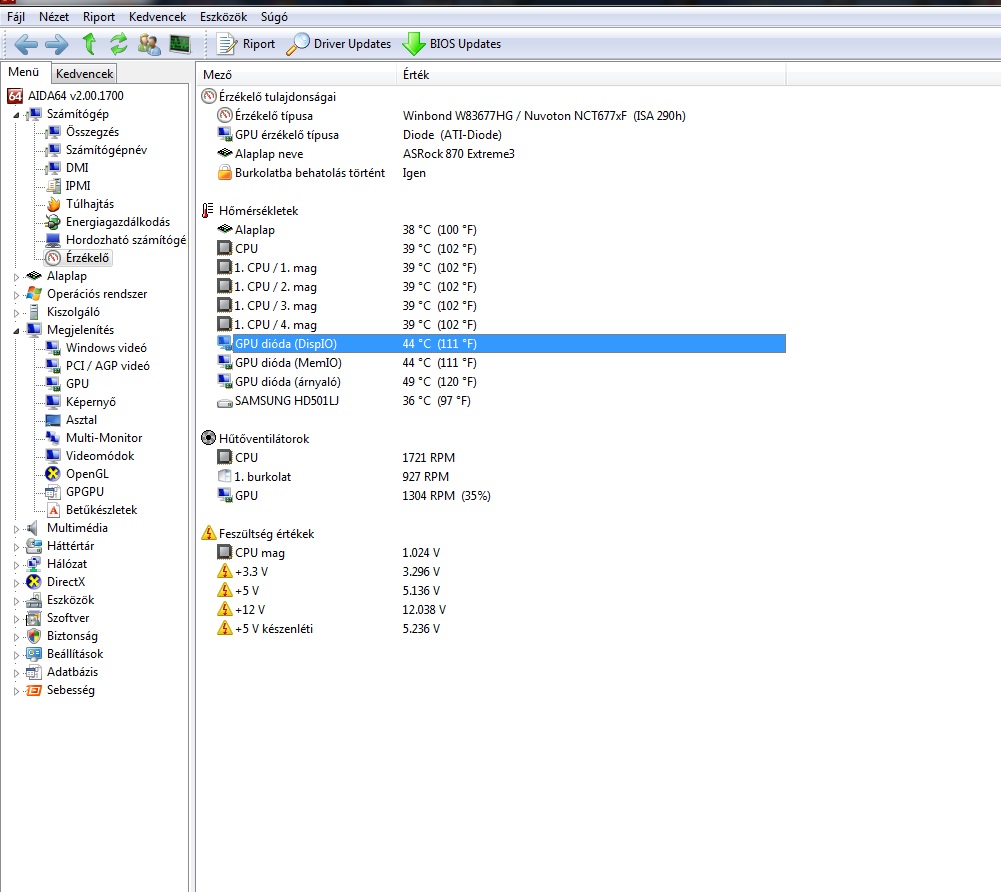Open the Súgó menu

[x=274, y=17]
